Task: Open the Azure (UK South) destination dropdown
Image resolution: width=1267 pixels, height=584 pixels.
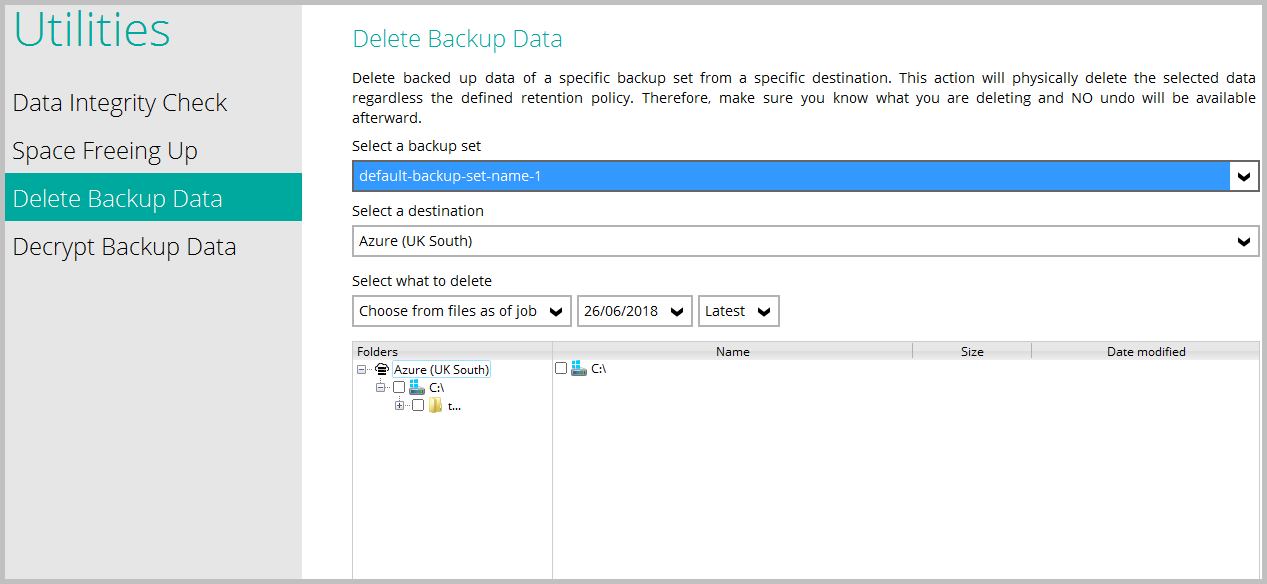Action: point(1243,241)
